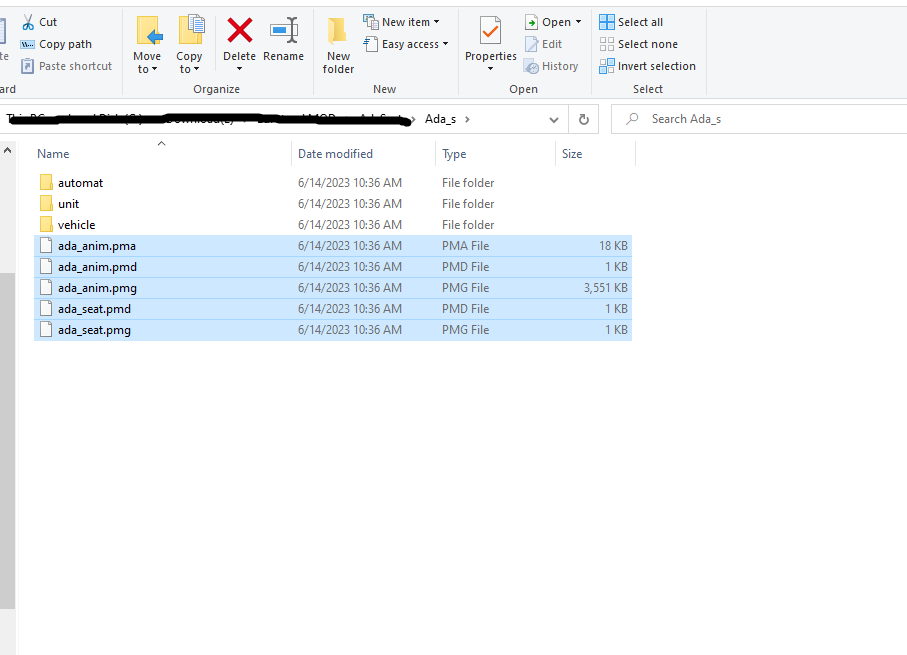The width and height of the screenshot is (907, 655).
Task: Click ada_seat.pmg row's PMG File type
Action: (466, 330)
